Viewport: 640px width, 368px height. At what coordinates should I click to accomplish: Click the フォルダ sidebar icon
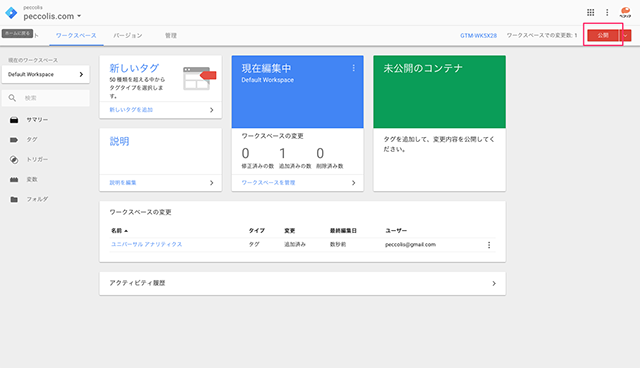click(14, 199)
